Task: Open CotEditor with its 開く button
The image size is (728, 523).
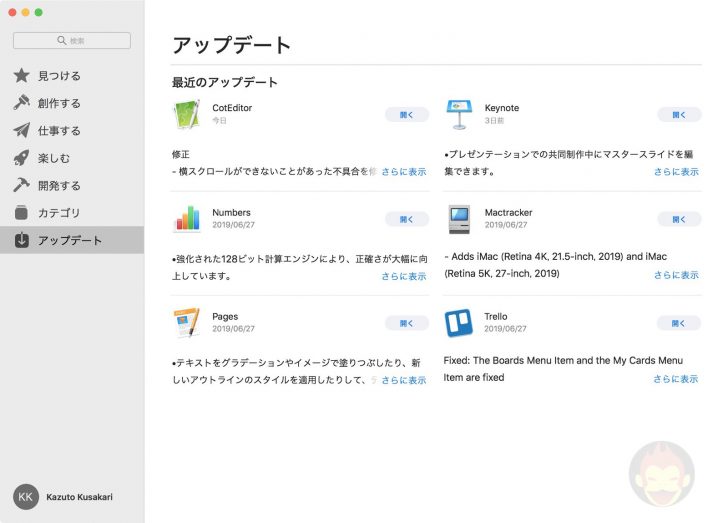Action: 407,115
